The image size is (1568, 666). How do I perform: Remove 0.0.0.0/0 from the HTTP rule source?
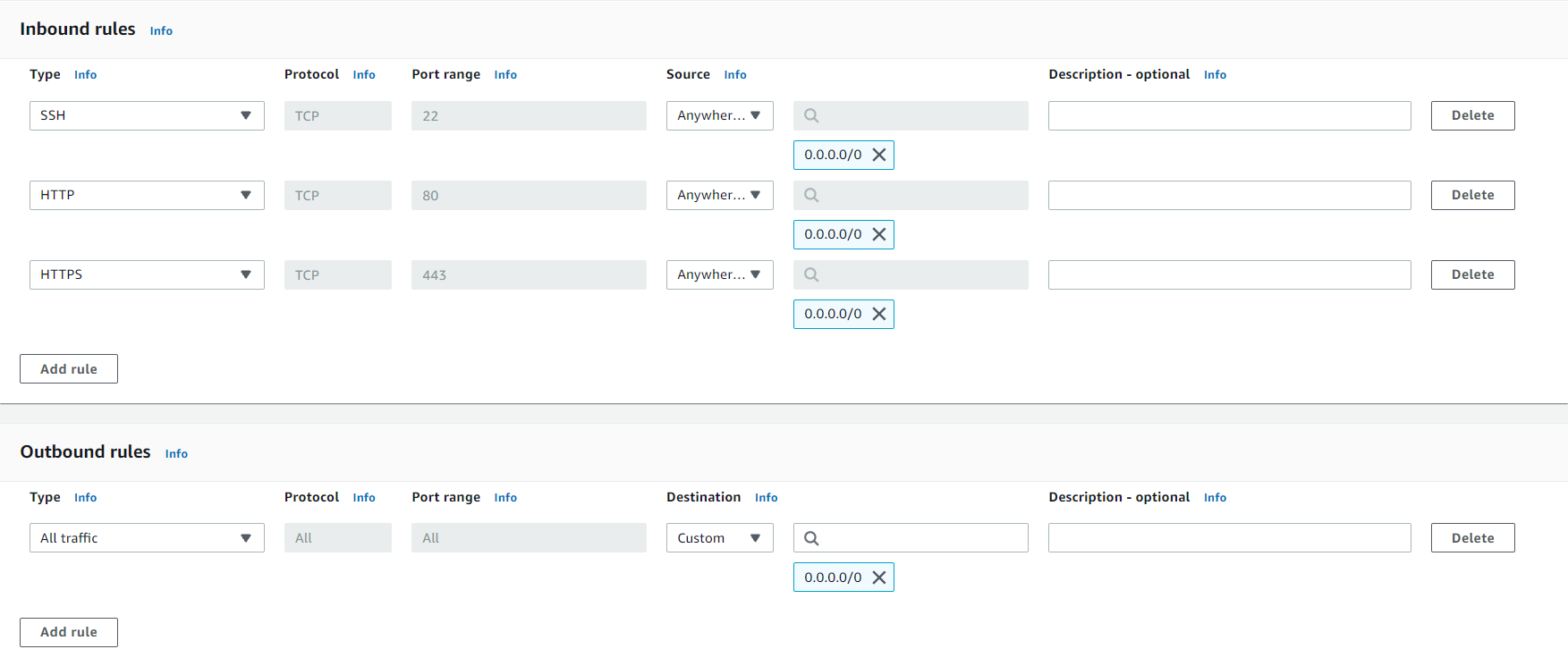(879, 234)
